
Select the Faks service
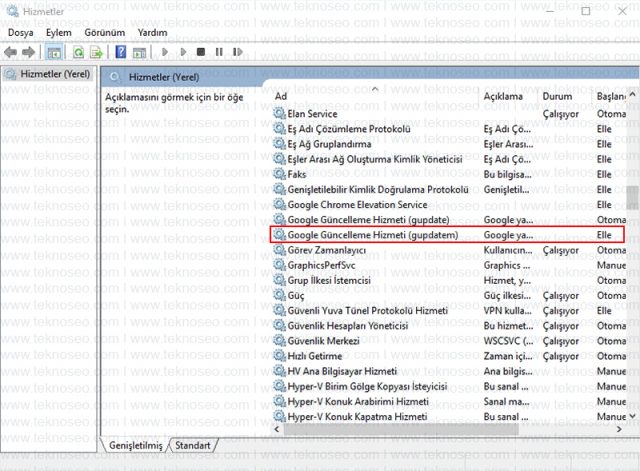[x=449, y=174]
